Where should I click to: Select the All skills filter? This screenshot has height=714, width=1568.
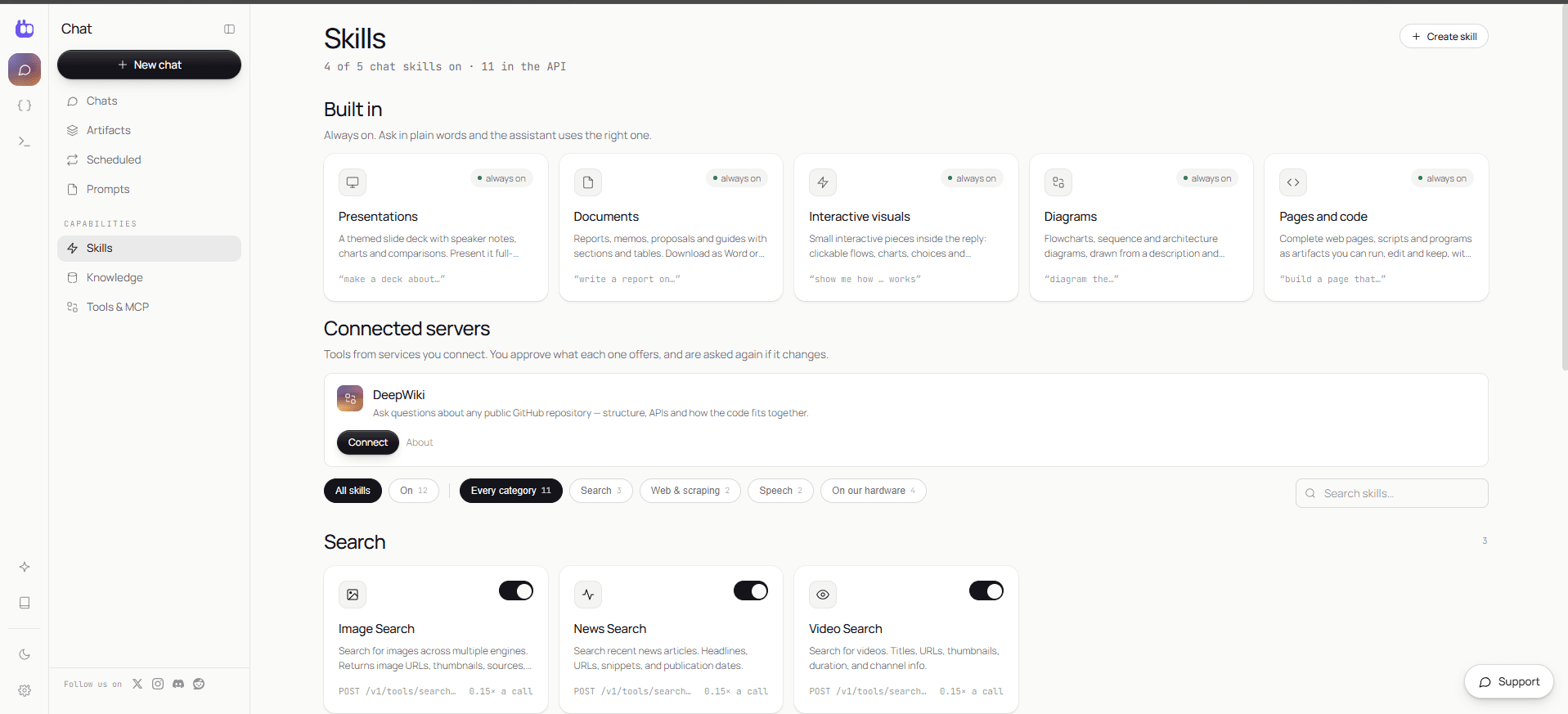(x=353, y=491)
